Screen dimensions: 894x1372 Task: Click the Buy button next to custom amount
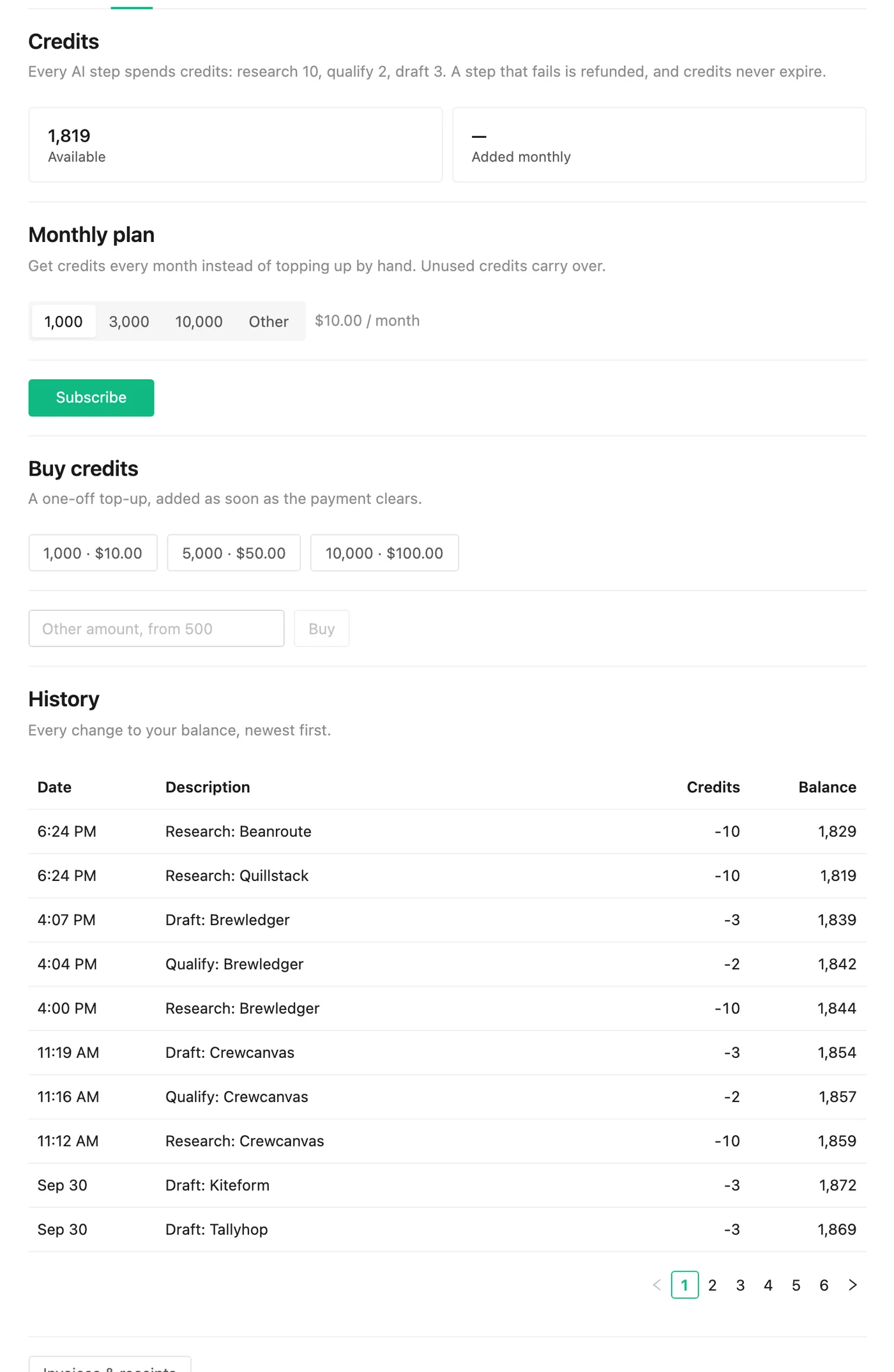(322, 628)
